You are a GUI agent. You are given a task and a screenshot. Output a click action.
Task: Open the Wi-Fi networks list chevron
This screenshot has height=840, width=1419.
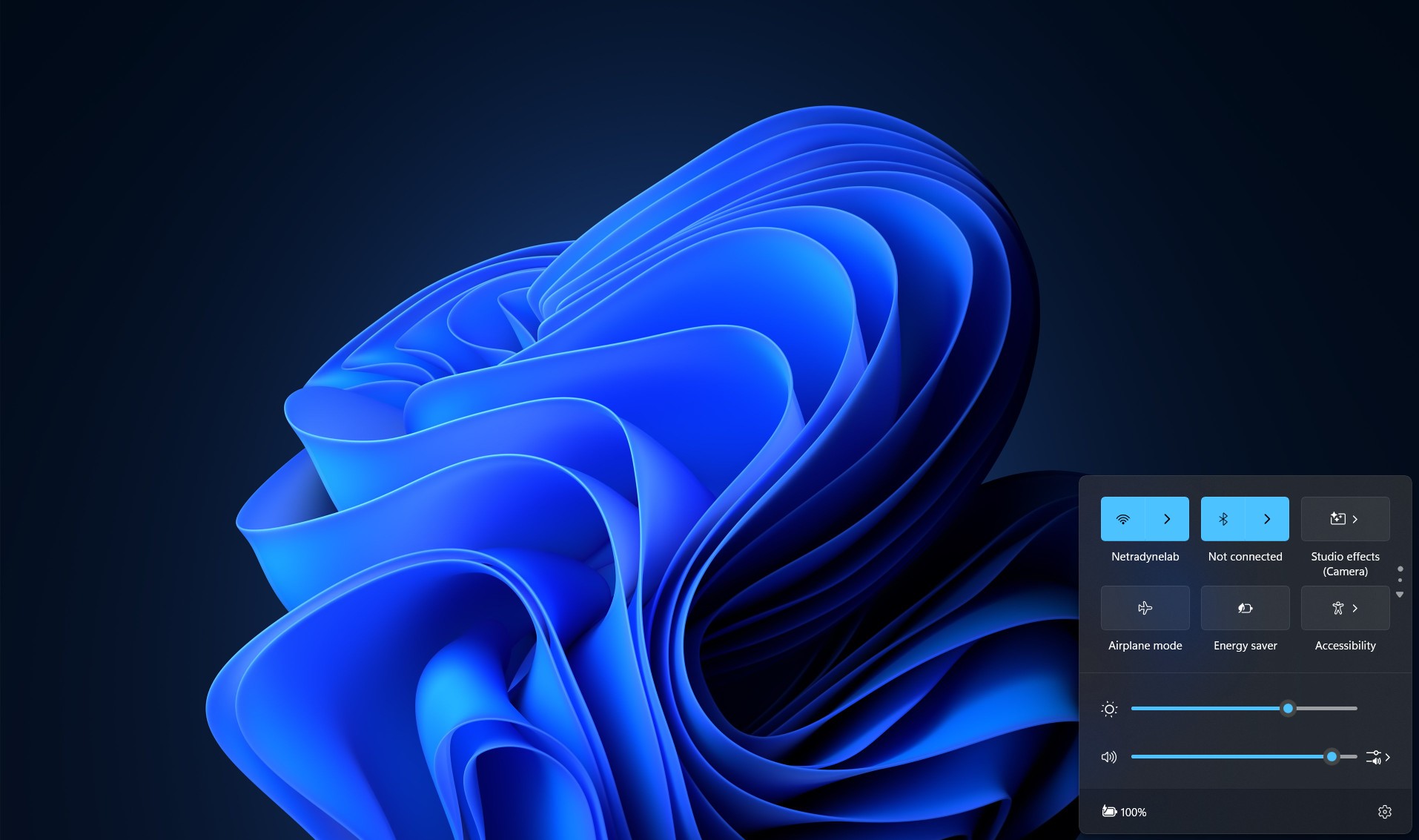[x=1167, y=519]
